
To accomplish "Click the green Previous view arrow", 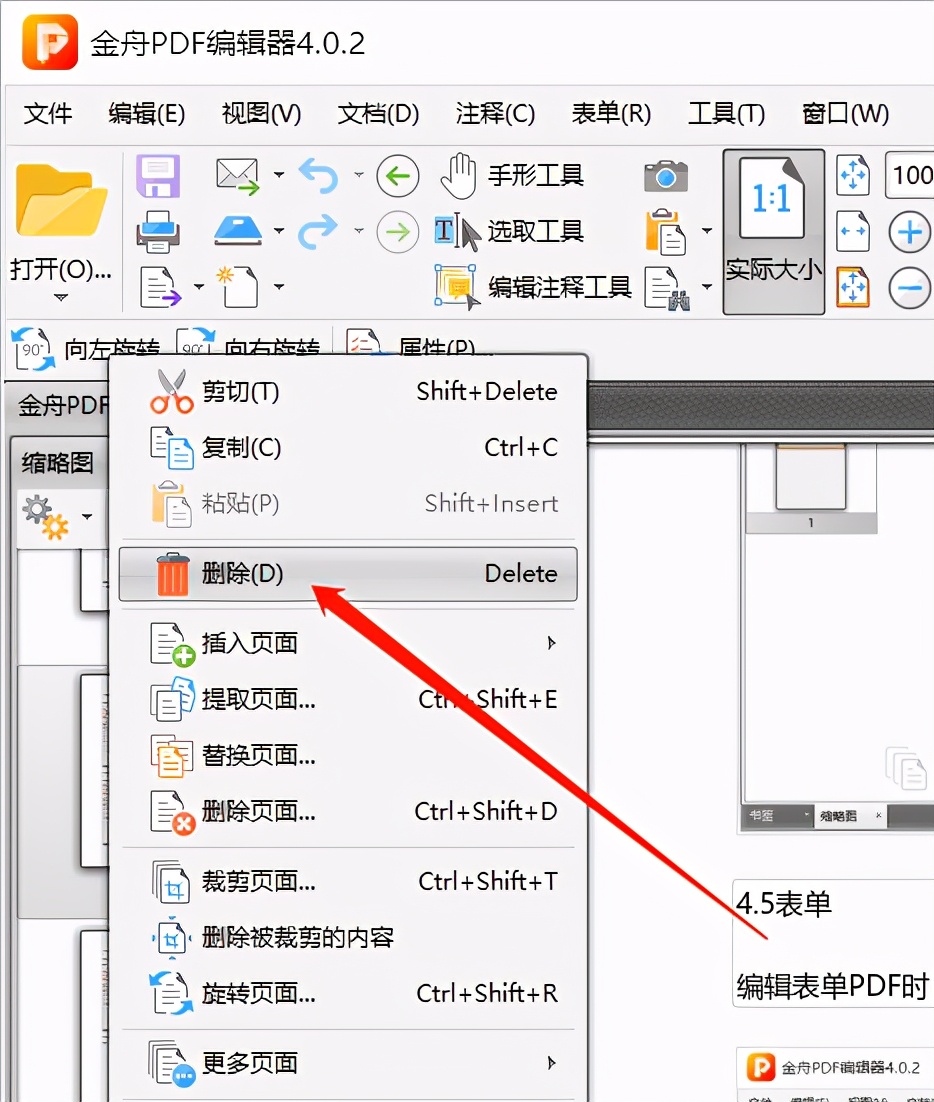I will (398, 175).
